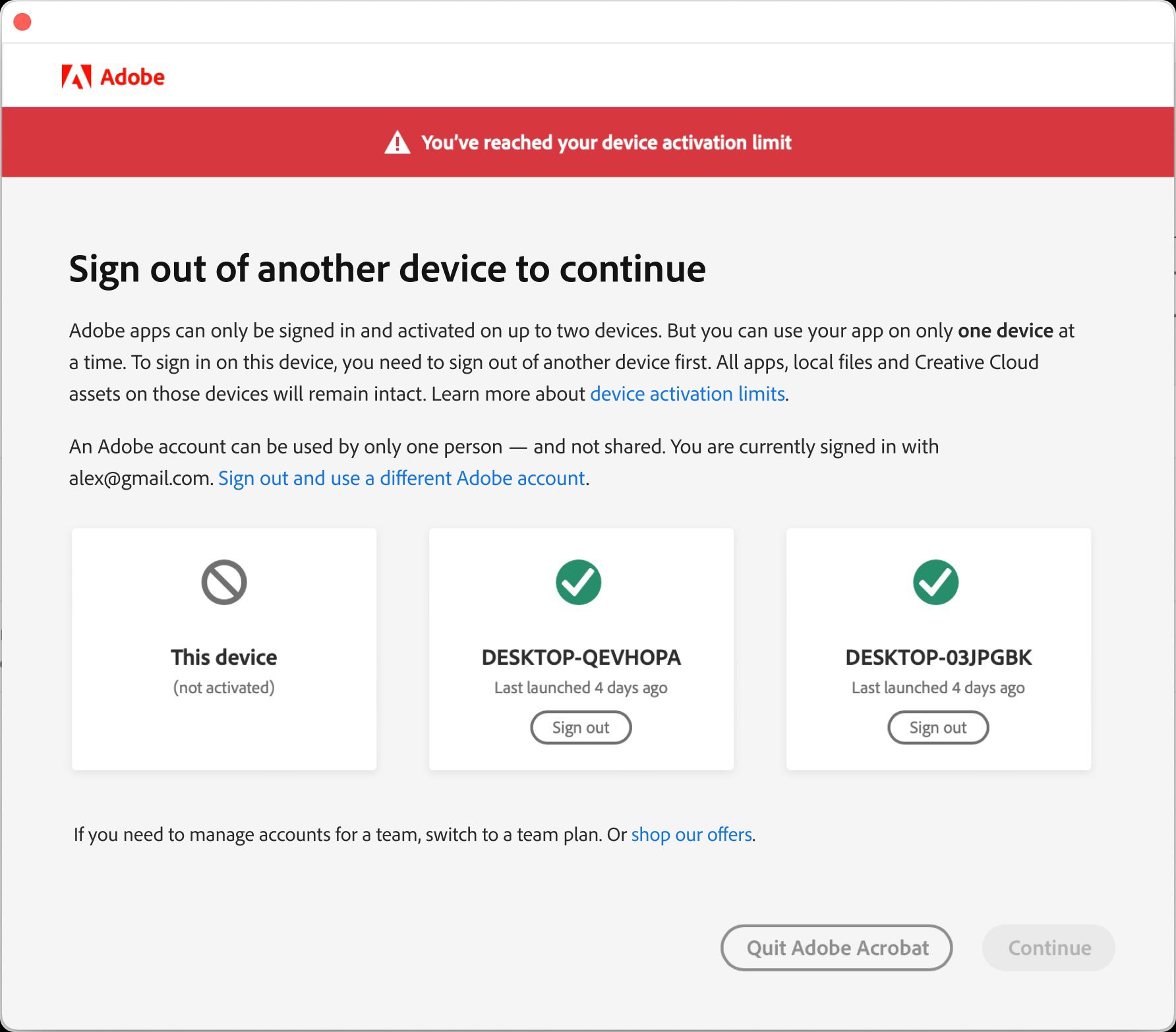
Task: Click the not-activated prohibited icon
Action: (224, 582)
